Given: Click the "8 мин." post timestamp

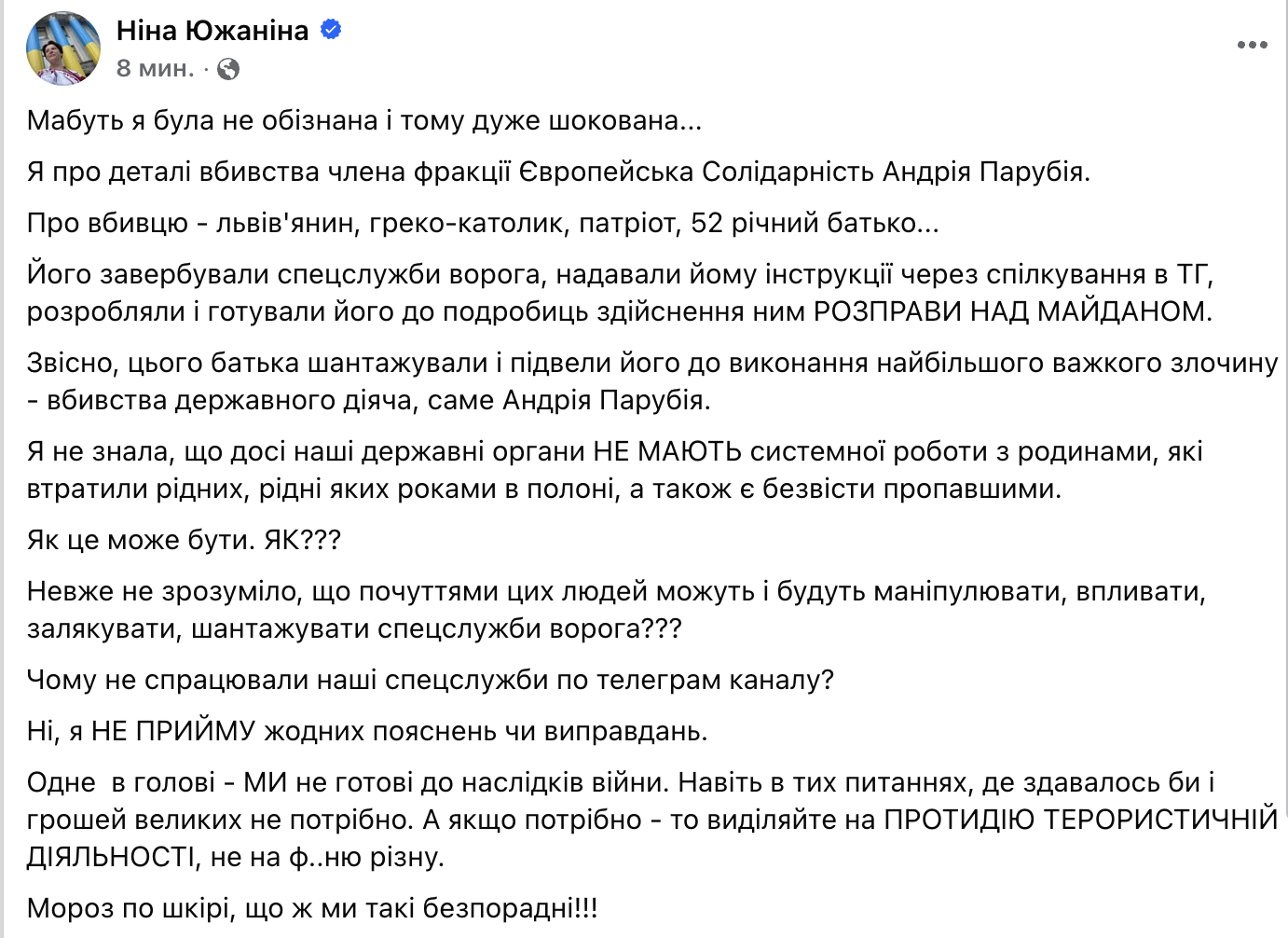Looking at the screenshot, I should pyautogui.click(x=155, y=69).
